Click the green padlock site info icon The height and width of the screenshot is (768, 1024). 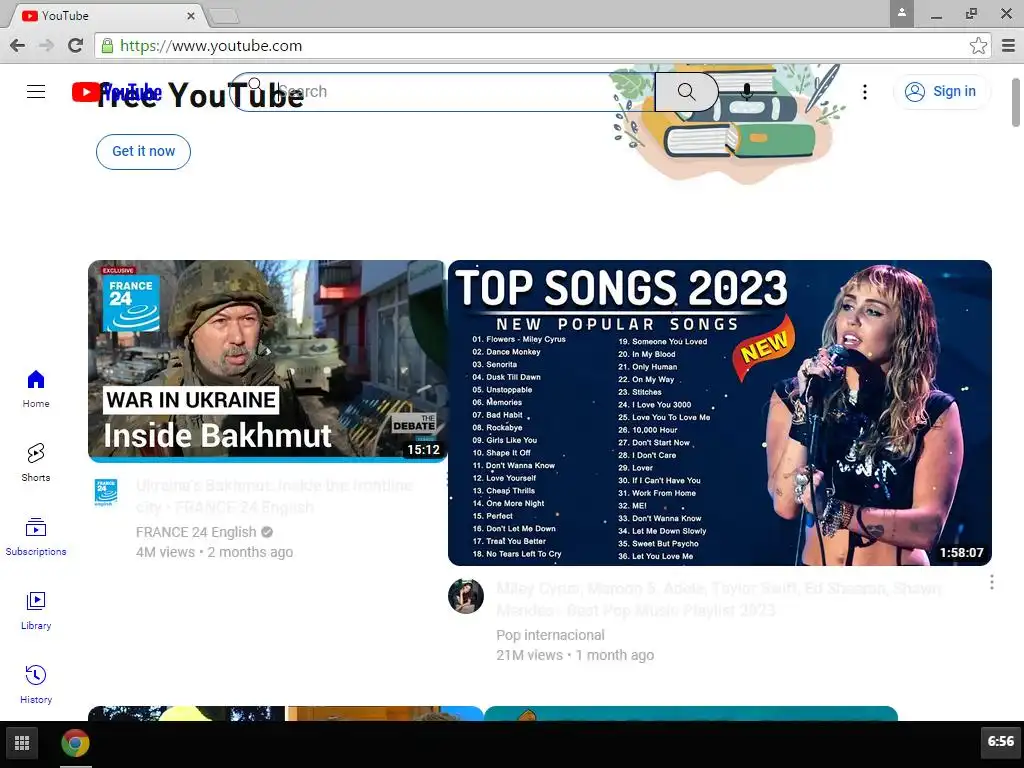[x=108, y=46]
